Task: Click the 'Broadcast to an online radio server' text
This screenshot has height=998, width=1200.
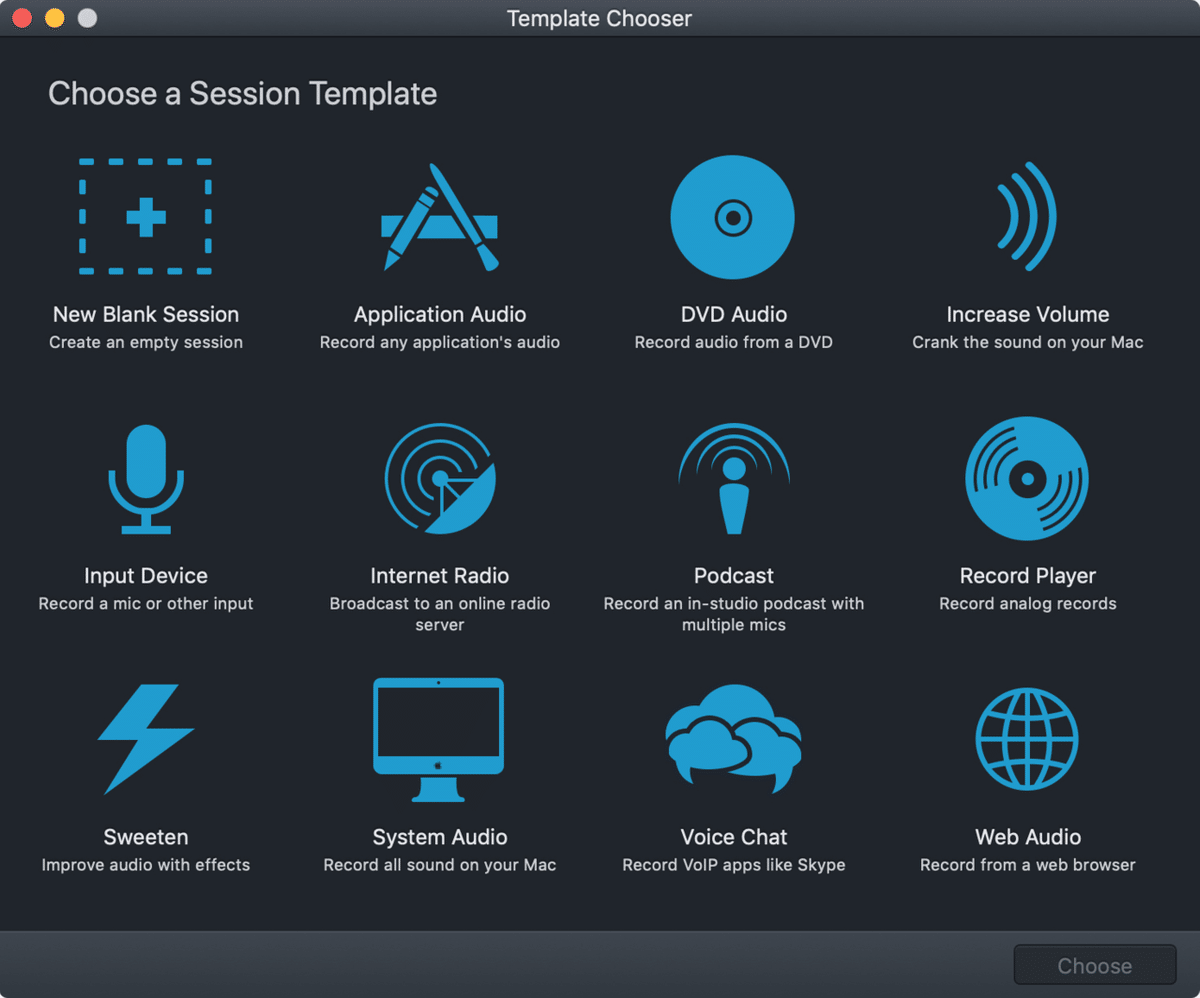Action: (x=440, y=614)
